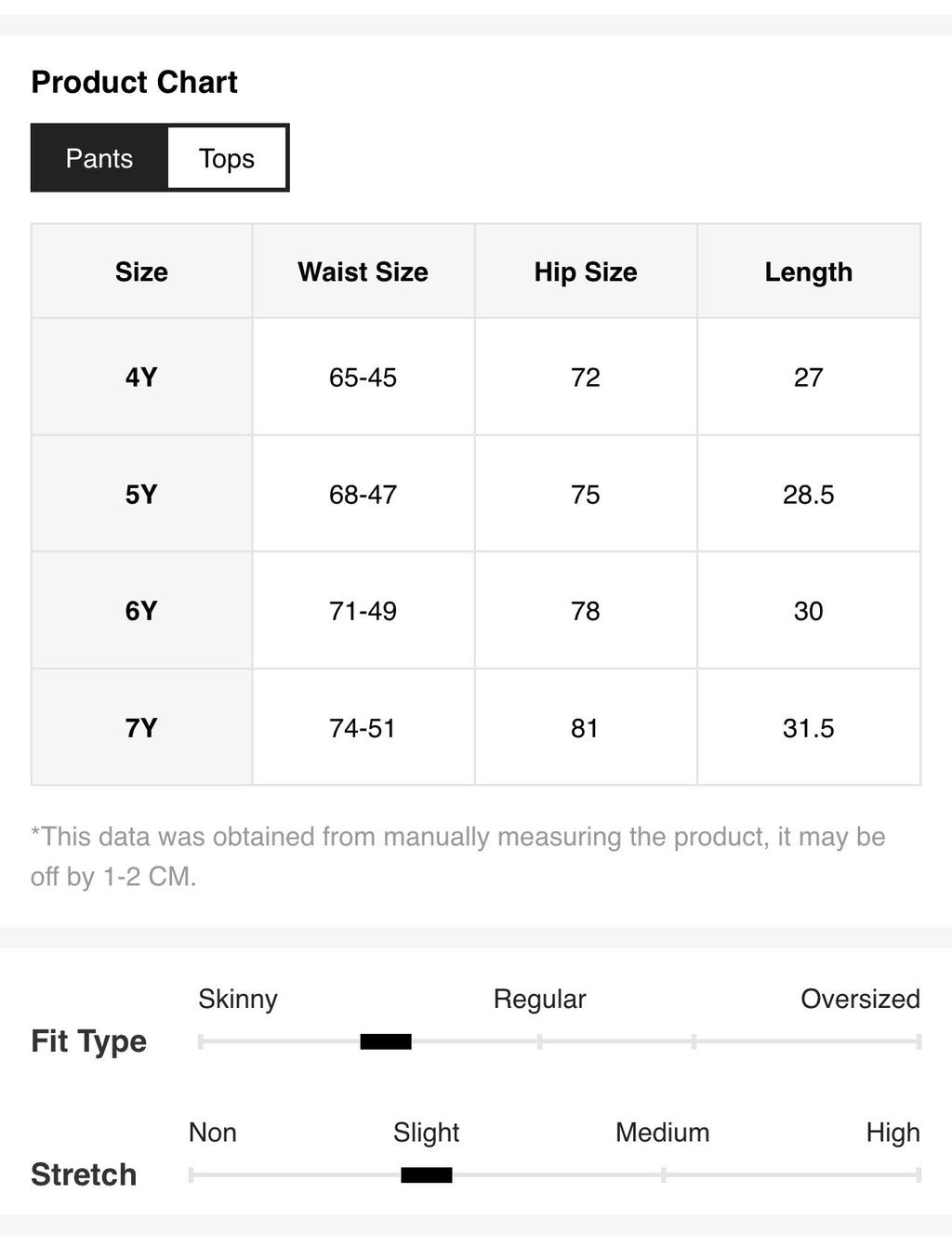Click the High stretch label
The image size is (952, 1246).
[x=892, y=1133]
